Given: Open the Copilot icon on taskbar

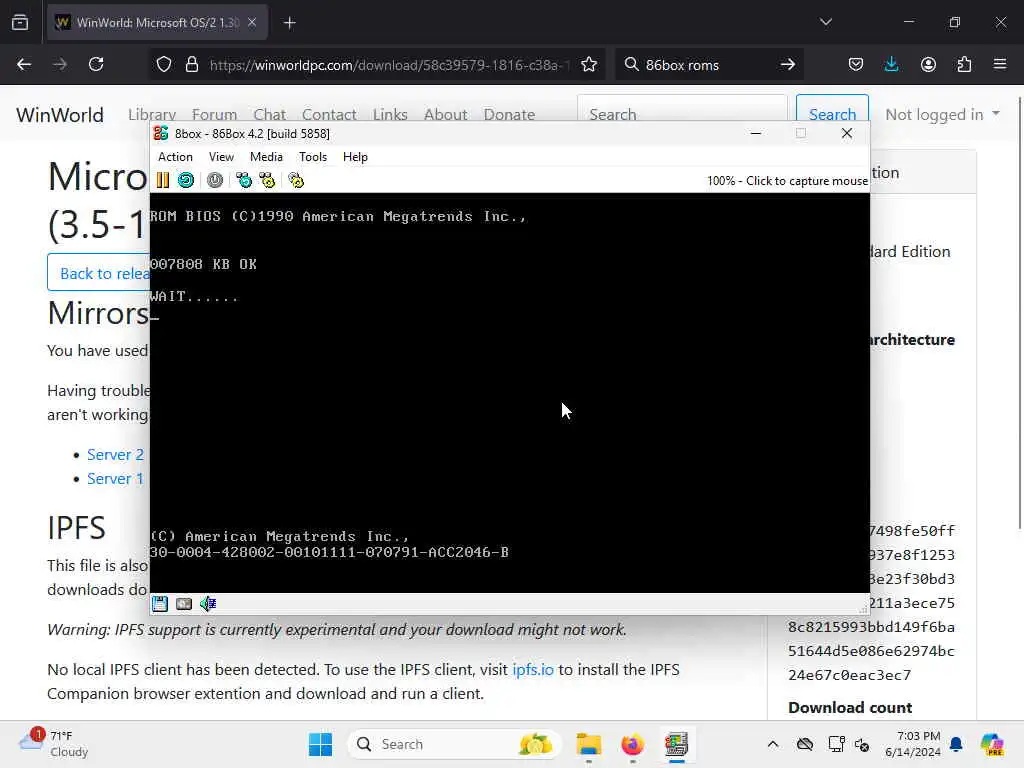Looking at the screenshot, I should (x=991, y=744).
